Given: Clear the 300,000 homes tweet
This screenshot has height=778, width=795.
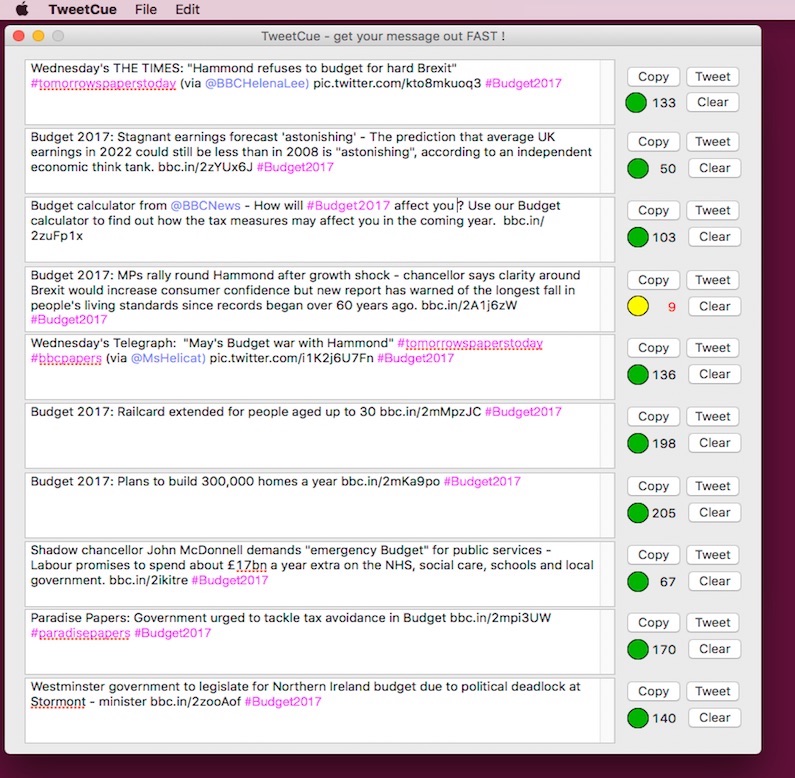Looking at the screenshot, I should (x=714, y=512).
